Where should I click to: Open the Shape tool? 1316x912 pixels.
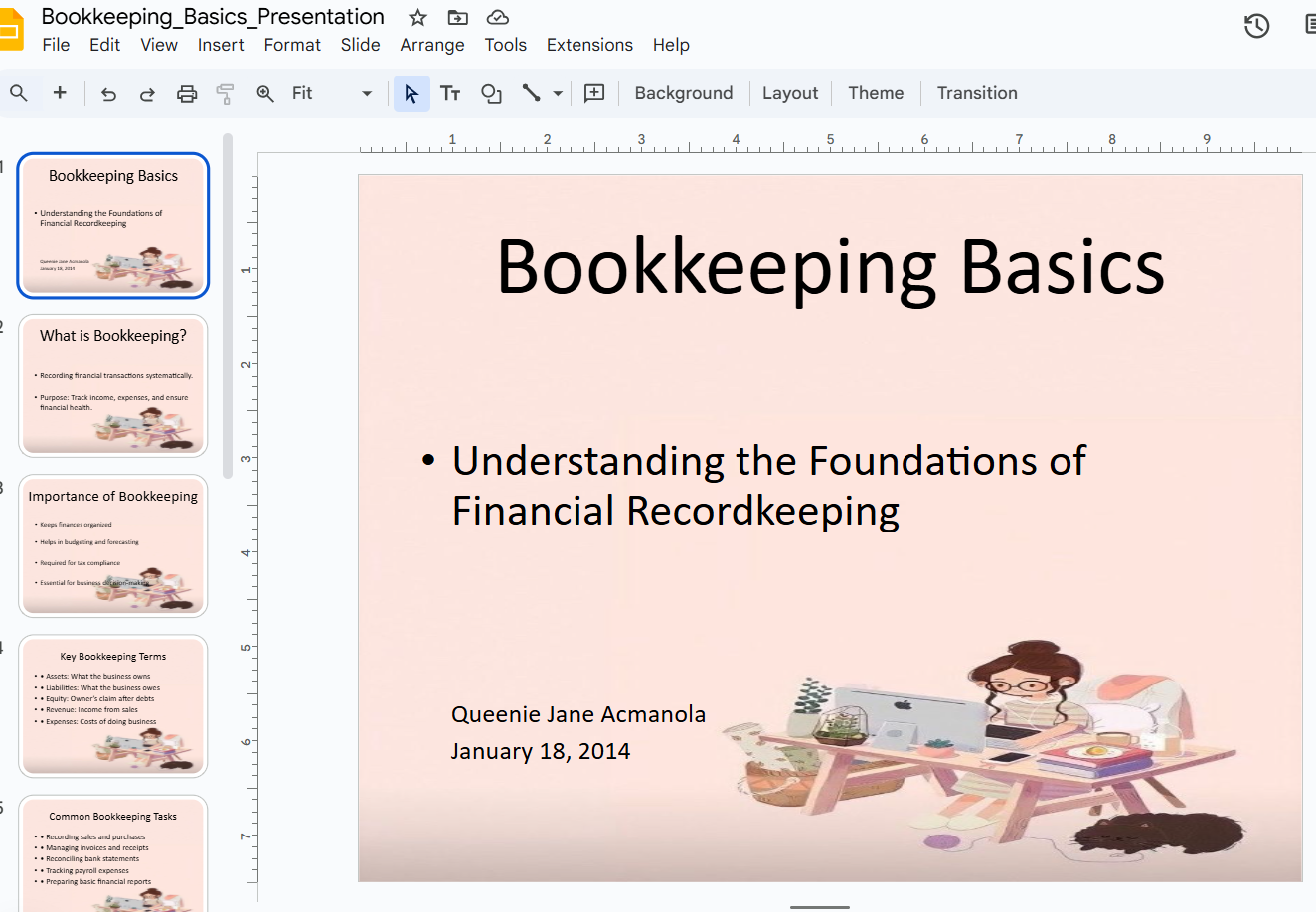pyautogui.click(x=491, y=93)
